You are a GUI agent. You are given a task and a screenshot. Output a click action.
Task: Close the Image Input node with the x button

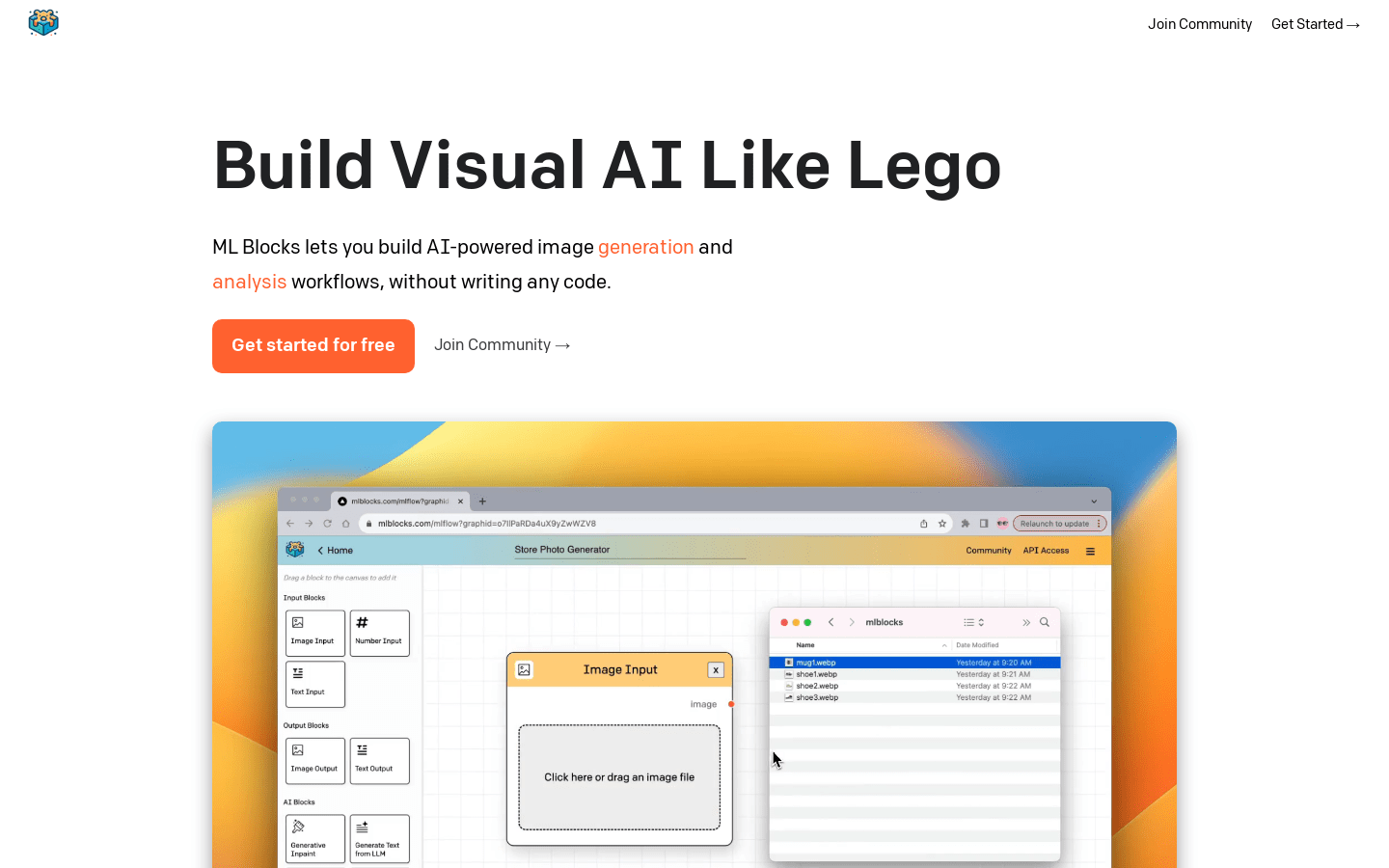(716, 670)
